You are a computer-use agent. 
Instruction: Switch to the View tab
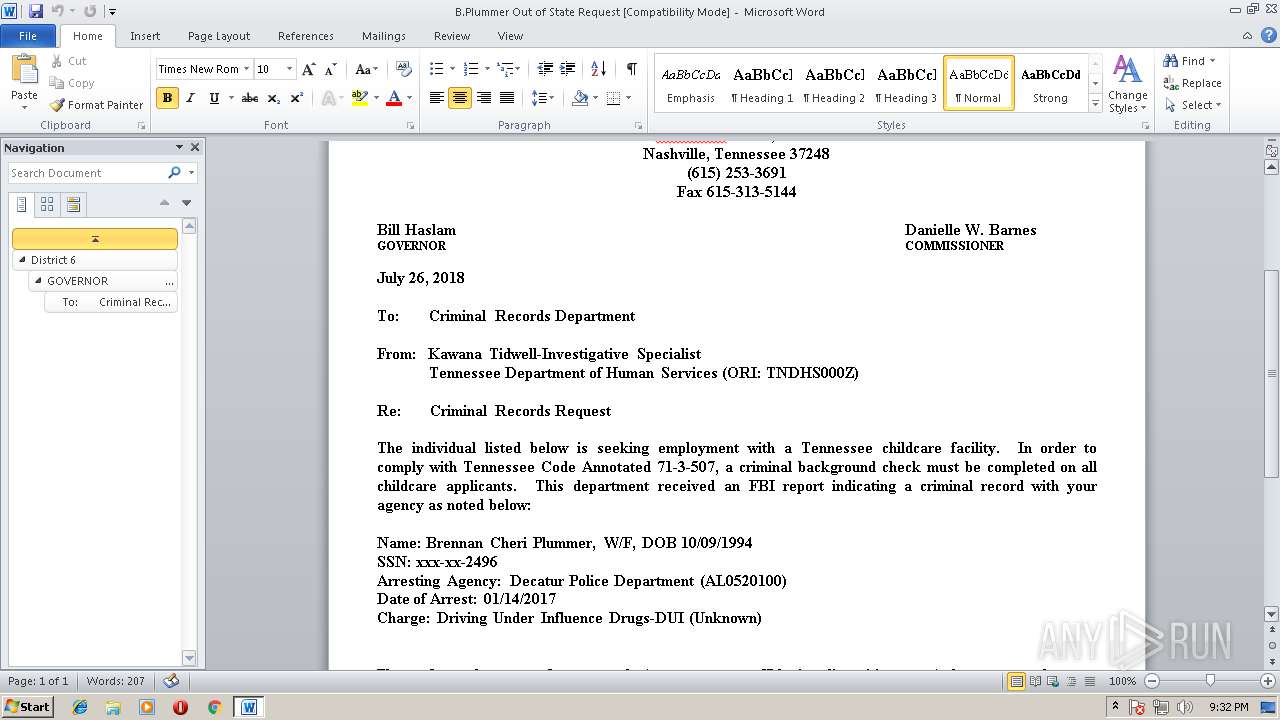(x=510, y=36)
